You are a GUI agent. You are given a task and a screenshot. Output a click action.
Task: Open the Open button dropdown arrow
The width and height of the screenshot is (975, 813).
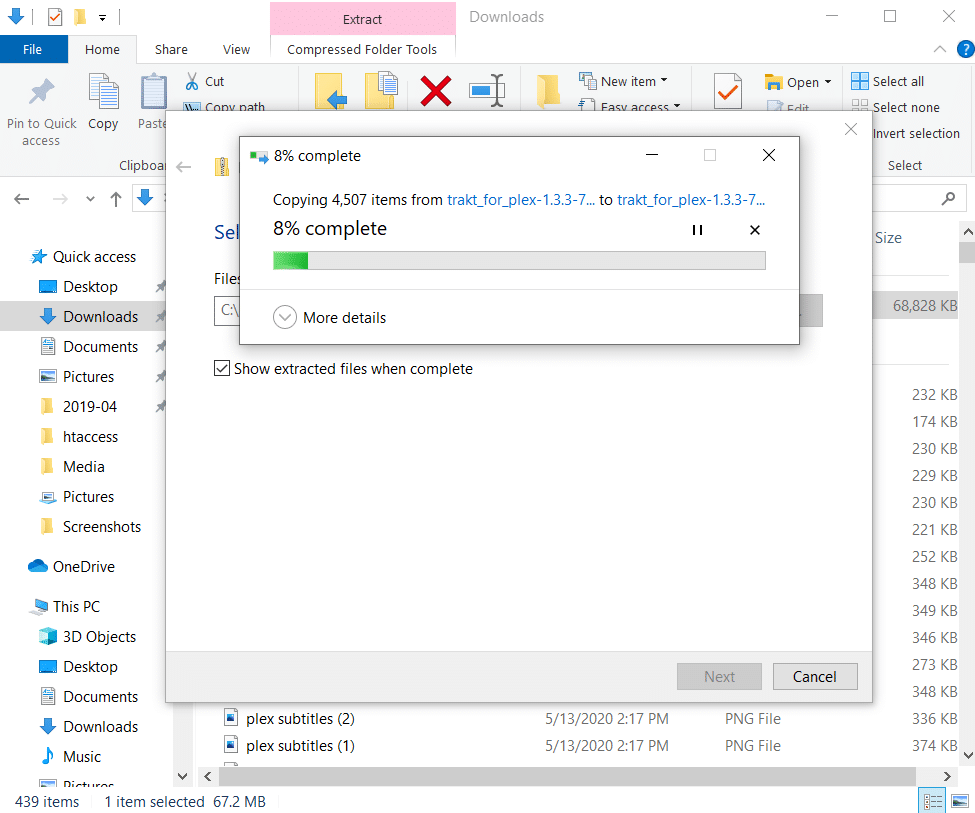pos(828,82)
